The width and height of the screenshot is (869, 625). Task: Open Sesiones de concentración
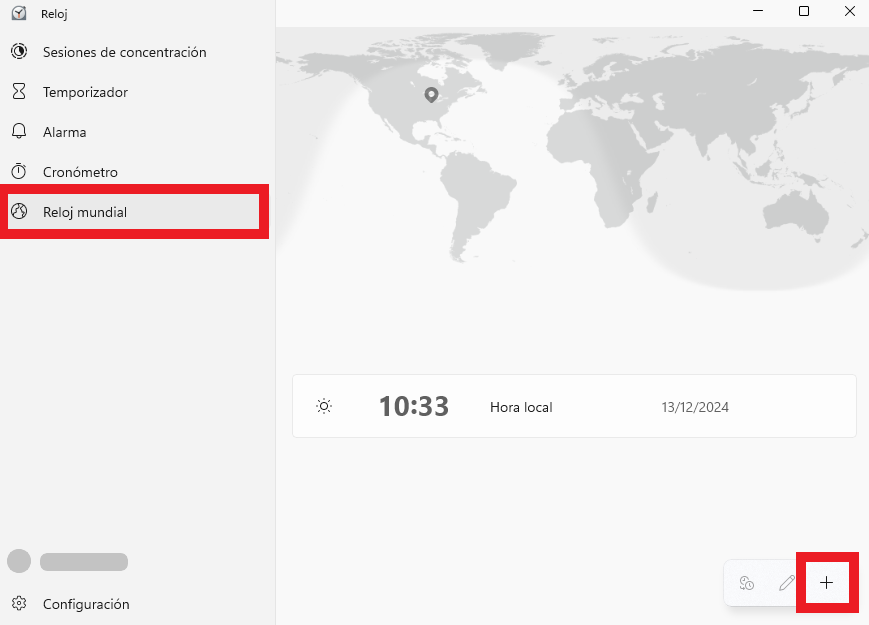click(x=124, y=52)
